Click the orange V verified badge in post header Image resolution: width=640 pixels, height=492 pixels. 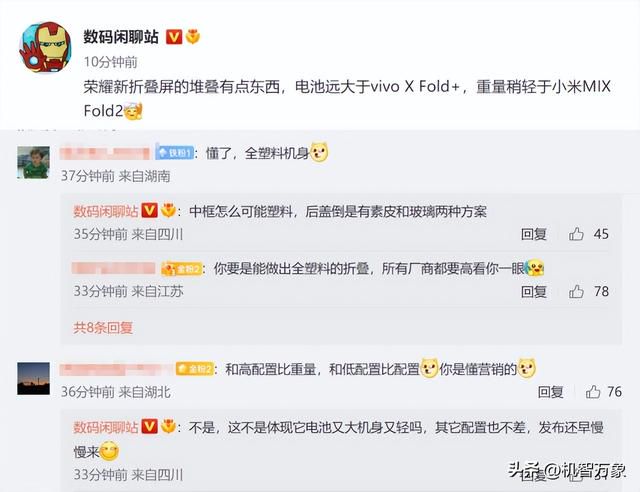pos(174,38)
